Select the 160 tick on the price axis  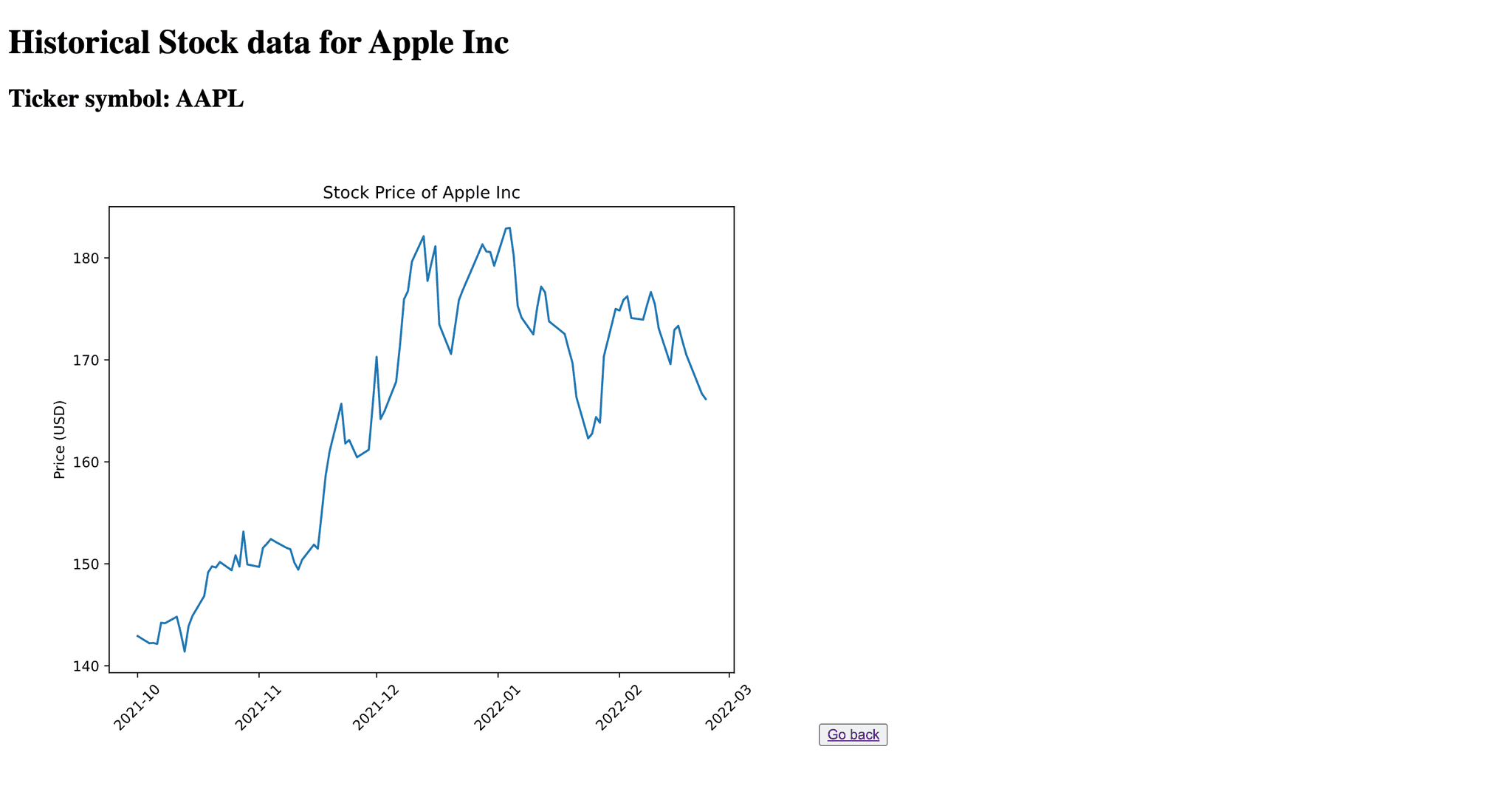pyautogui.click(x=88, y=462)
